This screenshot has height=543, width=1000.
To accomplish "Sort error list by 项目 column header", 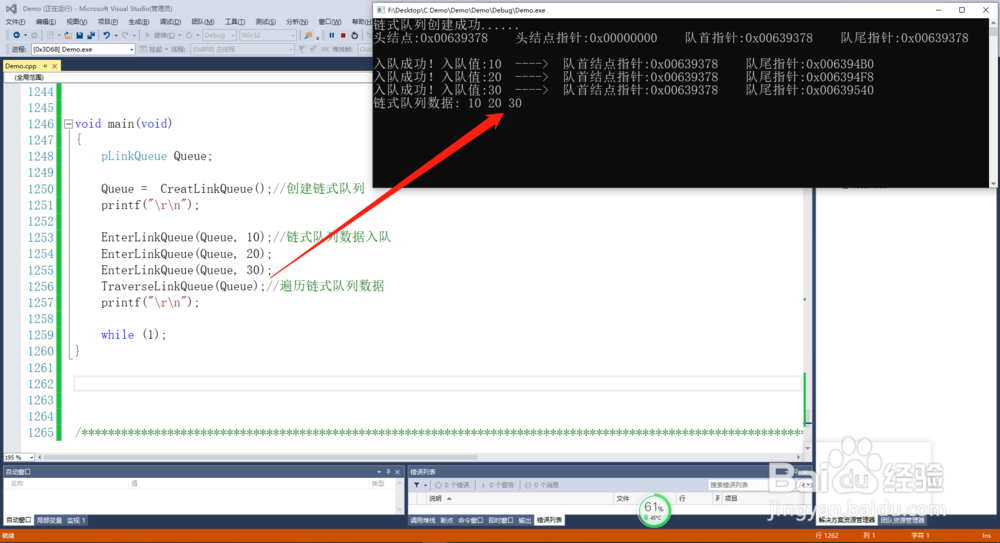I will coord(731,498).
